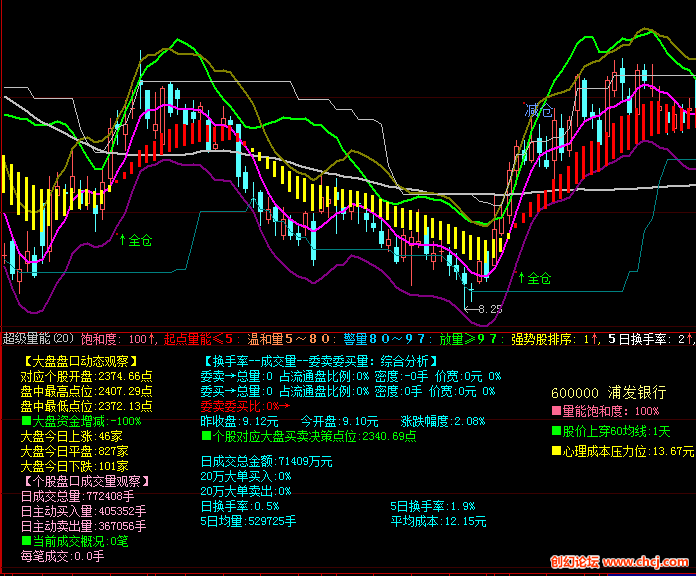Click the green square beside 个股对应大盘买卖决策点位
The image size is (696, 576).
pos(206,436)
